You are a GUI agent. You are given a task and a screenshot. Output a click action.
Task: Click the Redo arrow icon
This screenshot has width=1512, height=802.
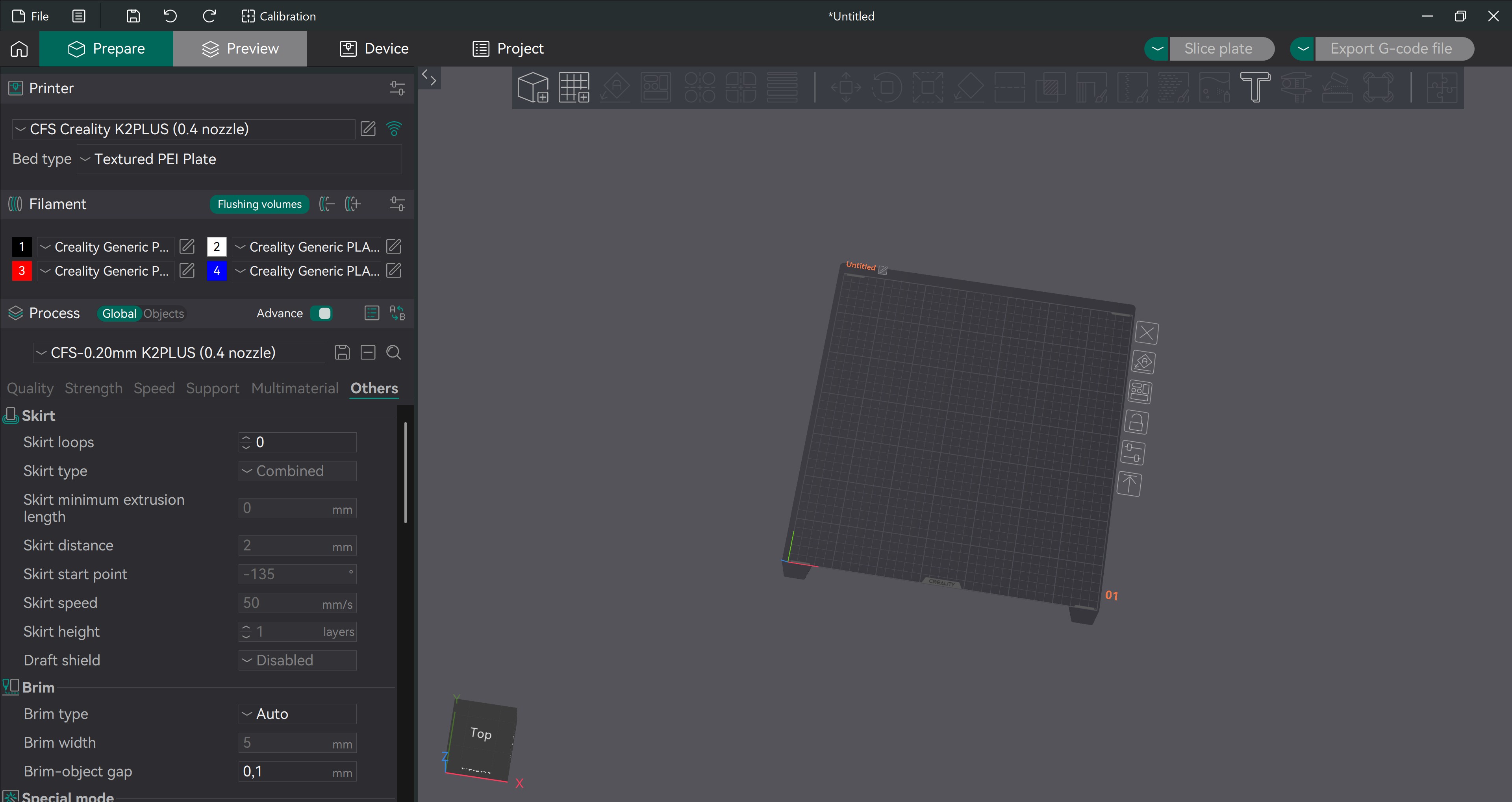tap(209, 16)
